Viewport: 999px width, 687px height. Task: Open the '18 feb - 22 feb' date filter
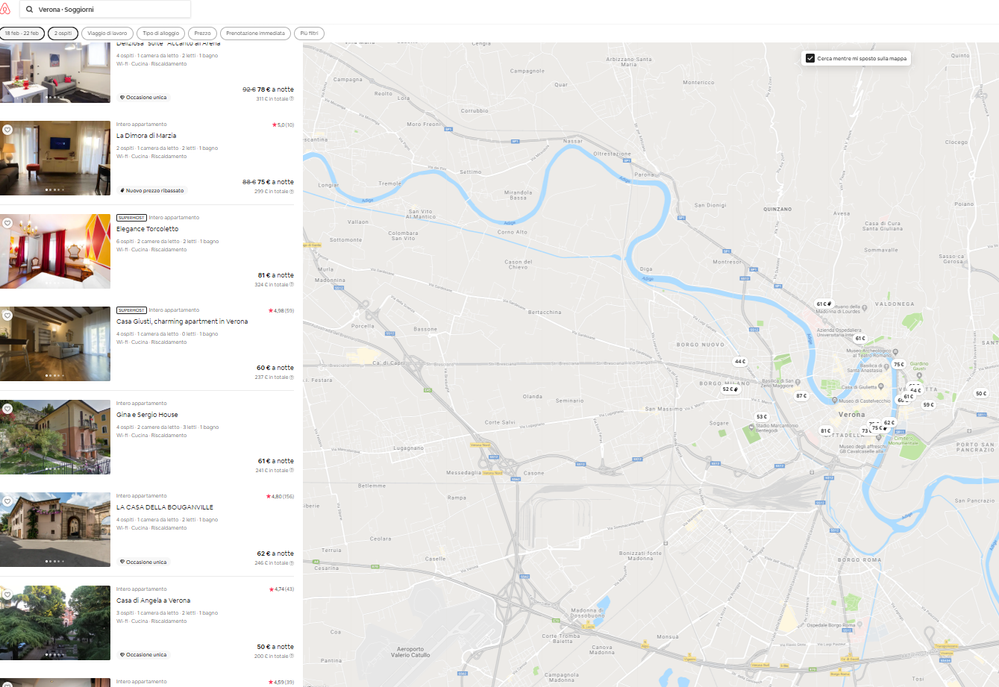click(x=22, y=33)
